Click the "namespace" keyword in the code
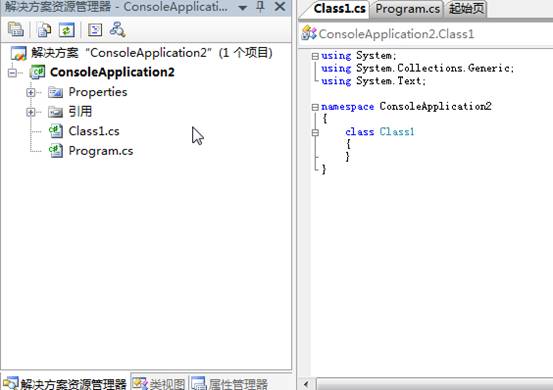This screenshot has height=390, width=553. (347, 106)
